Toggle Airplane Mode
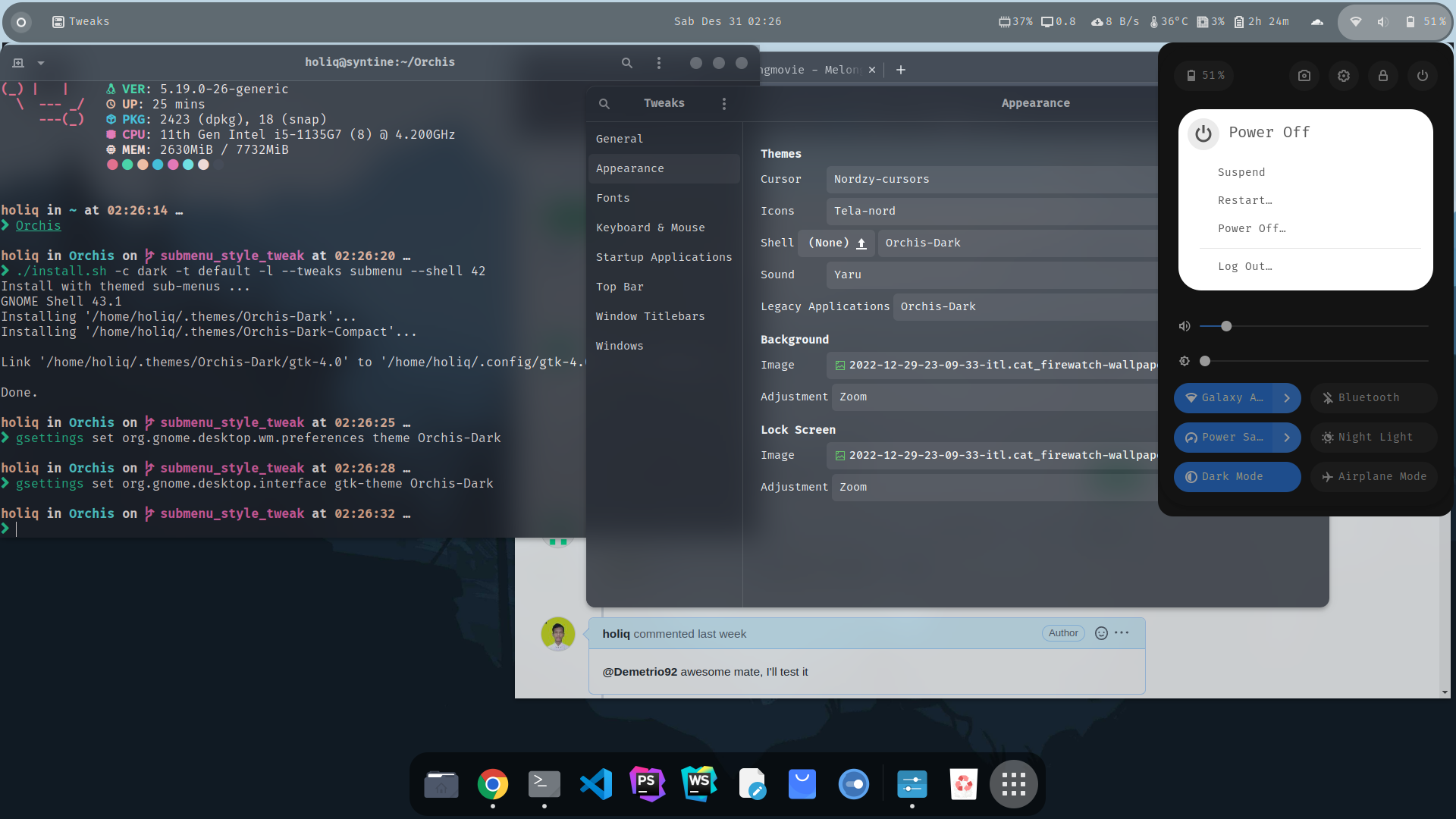This screenshot has width=1456, height=819. (1373, 476)
